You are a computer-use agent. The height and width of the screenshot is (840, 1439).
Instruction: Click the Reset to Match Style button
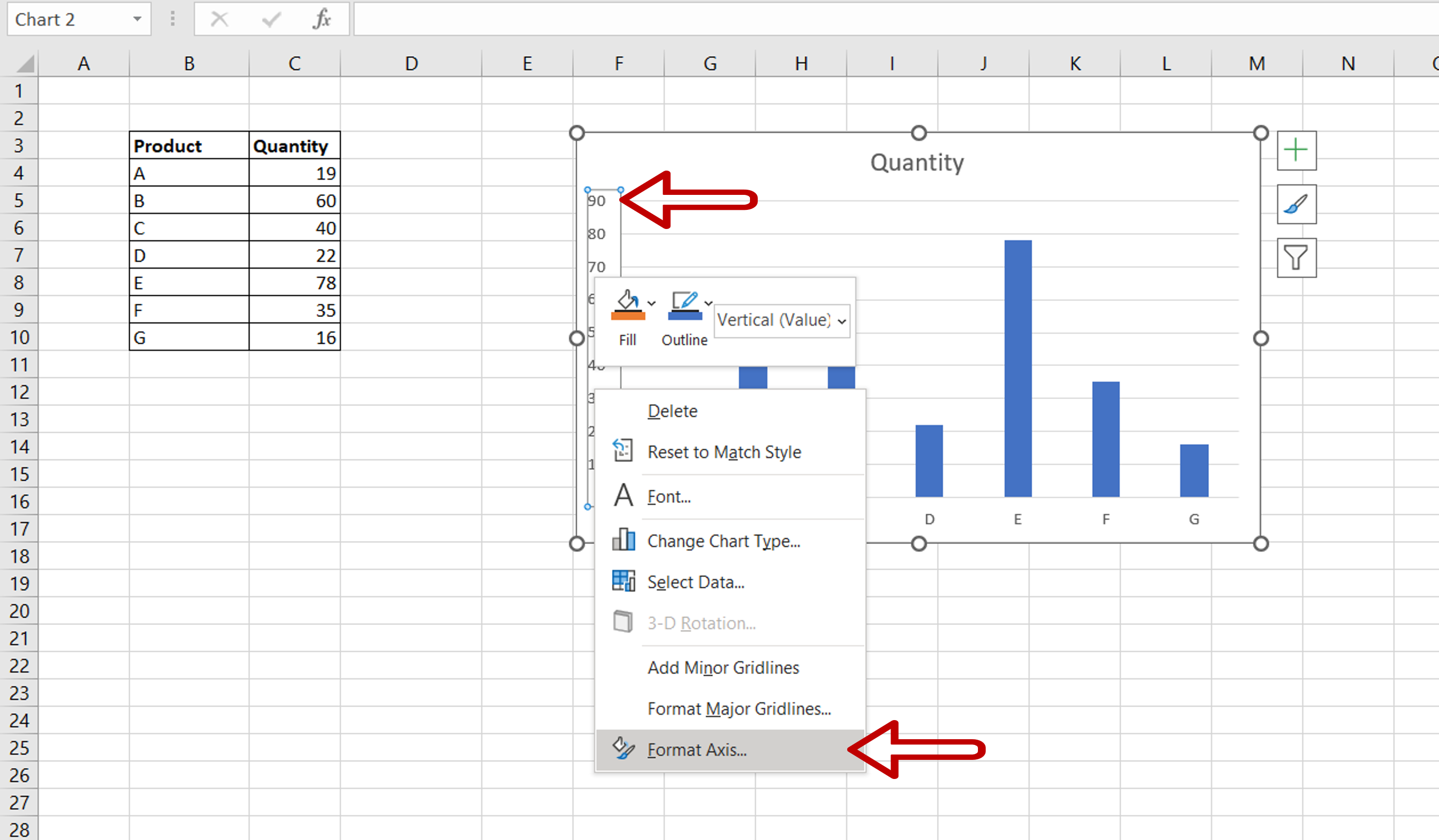[725, 452]
